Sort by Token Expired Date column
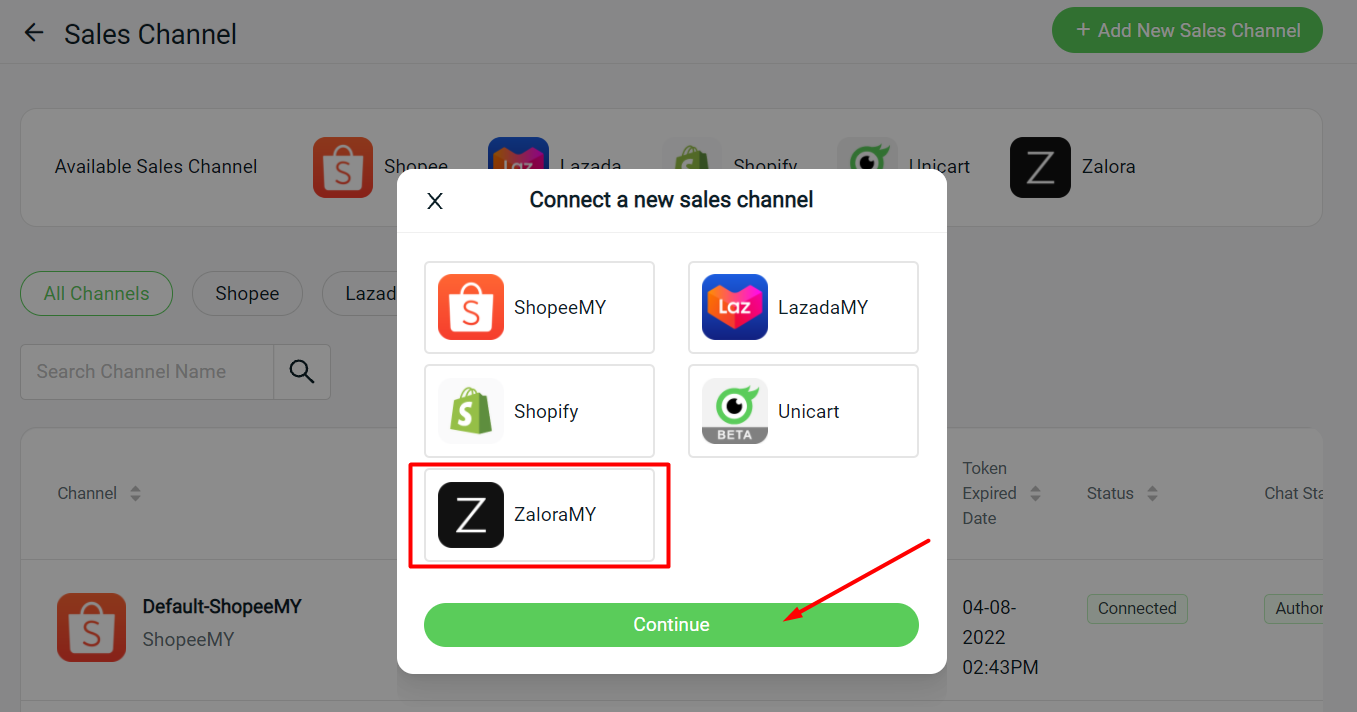1357x712 pixels. (1035, 493)
